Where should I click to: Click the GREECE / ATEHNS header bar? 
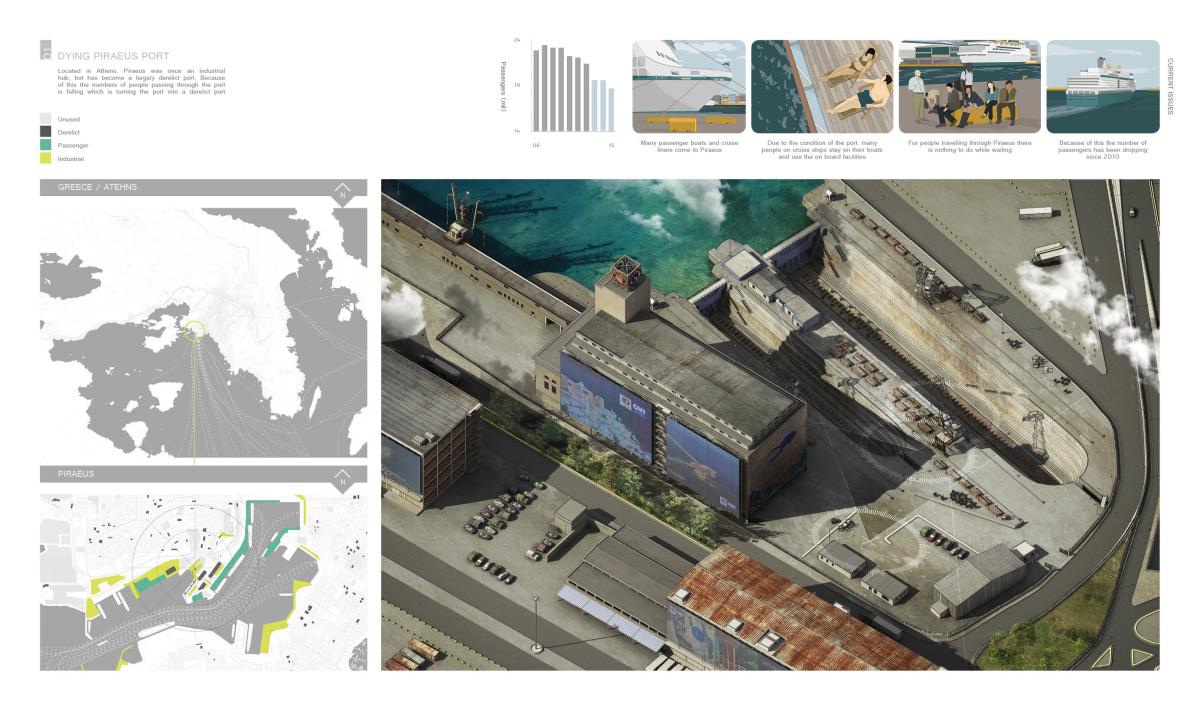(x=180, y=188)
